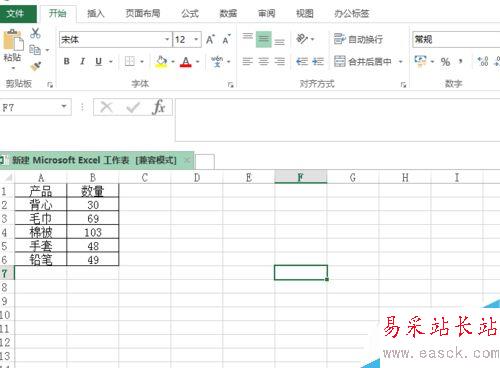Open the View (视图) tab
The image size is (500, 368).
coord(305,13)
